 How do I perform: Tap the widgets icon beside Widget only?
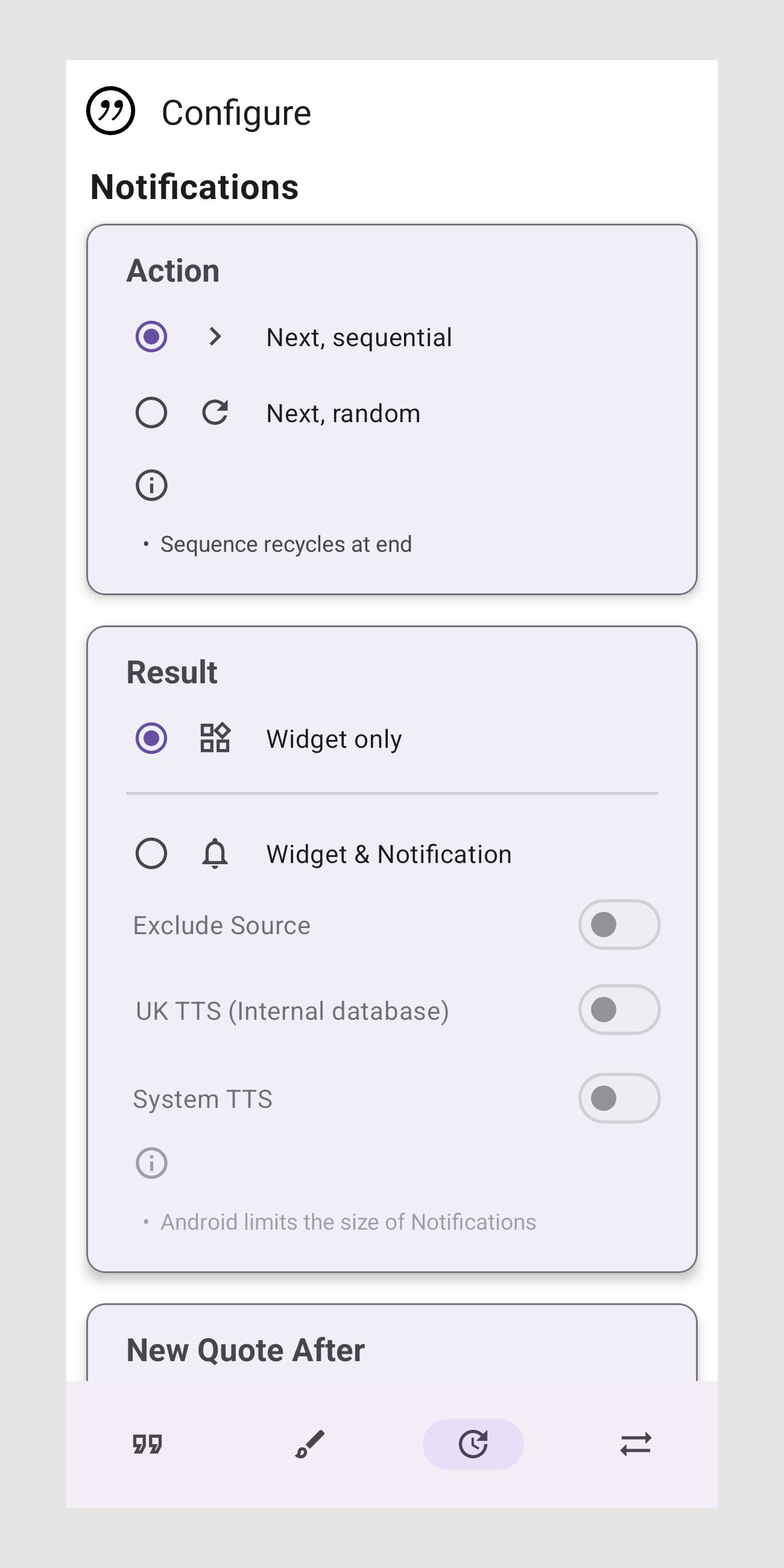point(215,738)
